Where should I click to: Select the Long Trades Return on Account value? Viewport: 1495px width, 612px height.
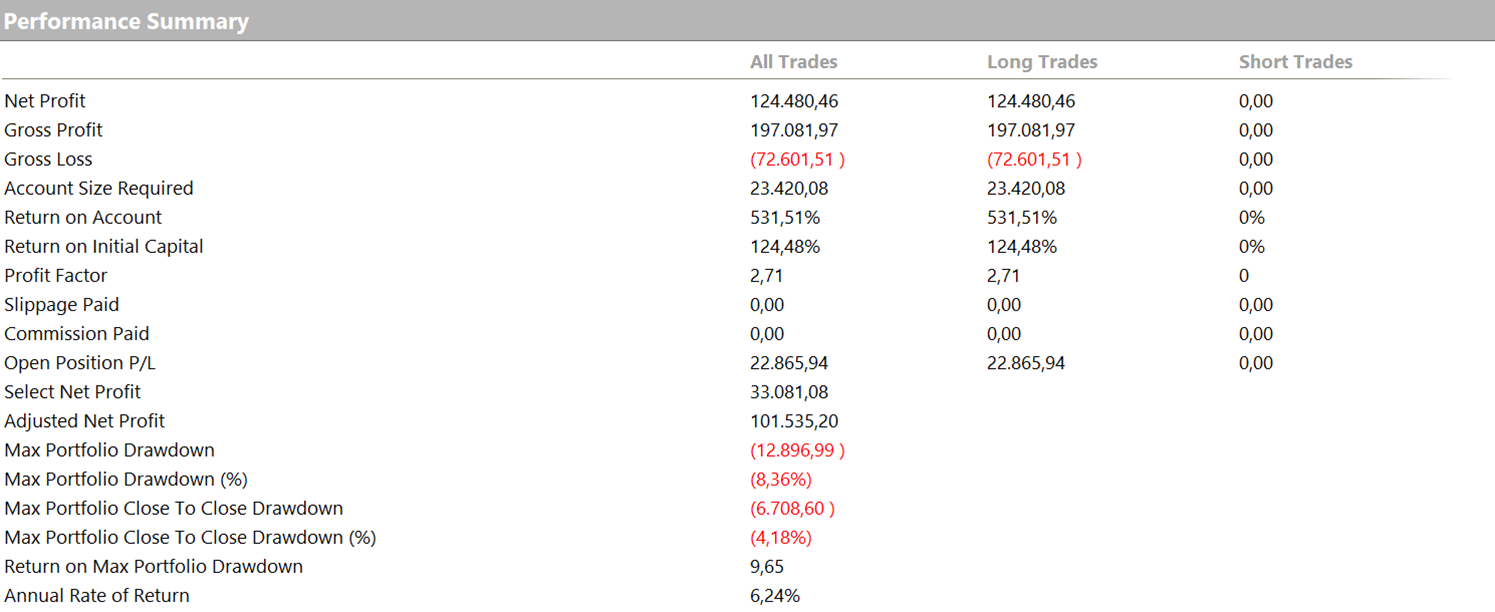(x=1021, y=217)
